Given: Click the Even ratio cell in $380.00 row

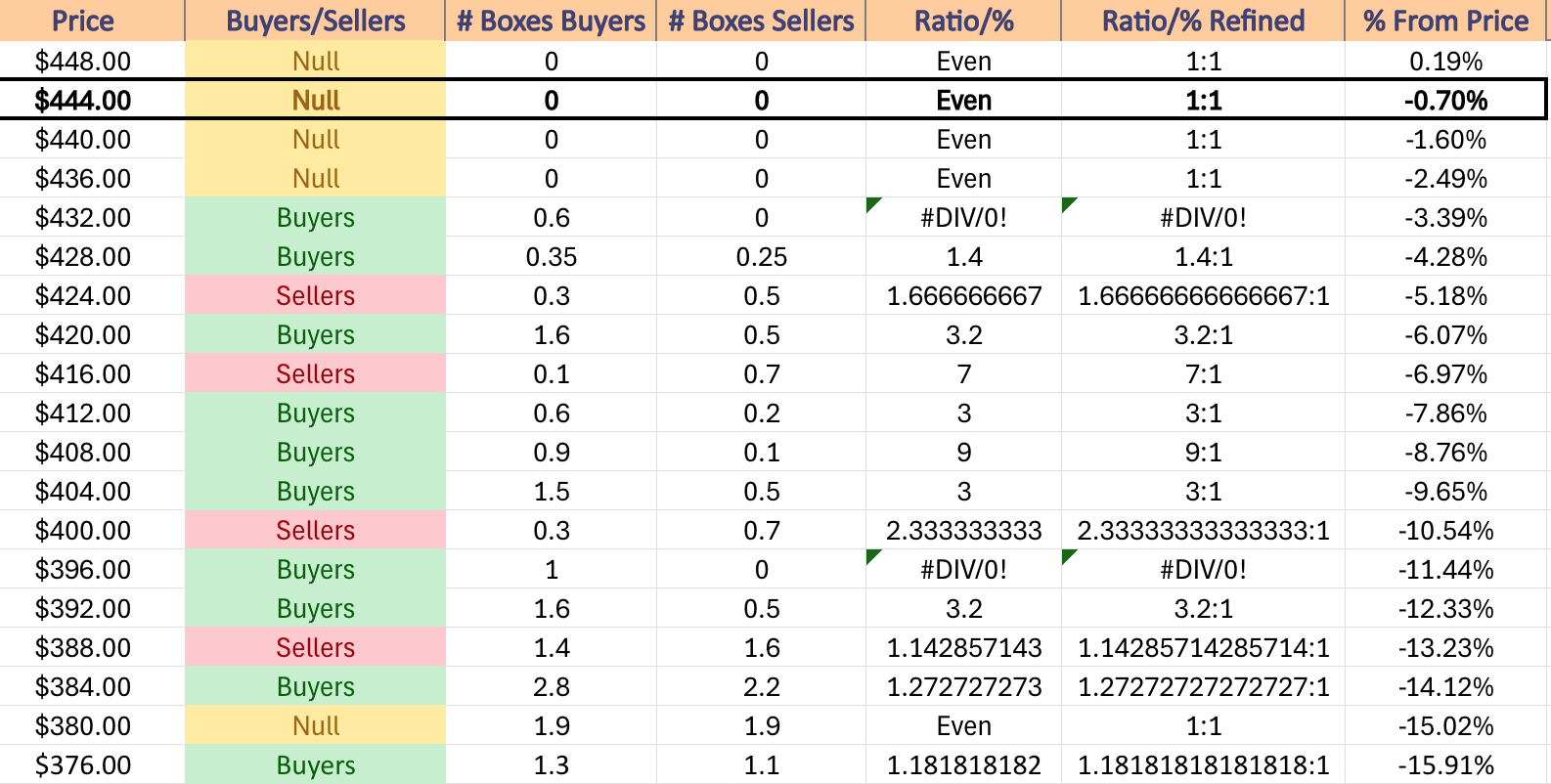Looking at the screenshot, I should (963, 725).
